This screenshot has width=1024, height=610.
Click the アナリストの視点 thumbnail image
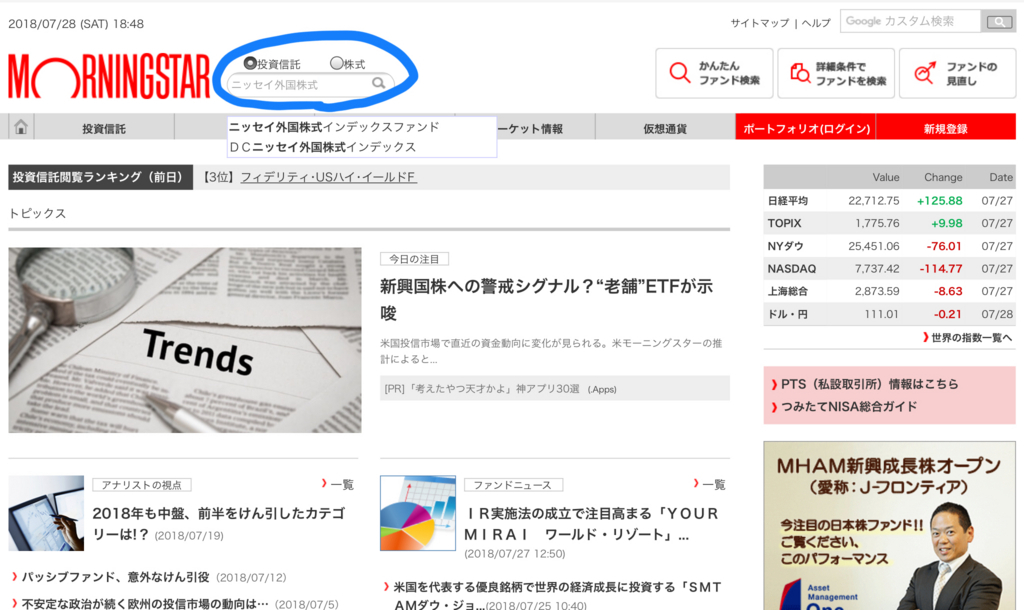46,513
